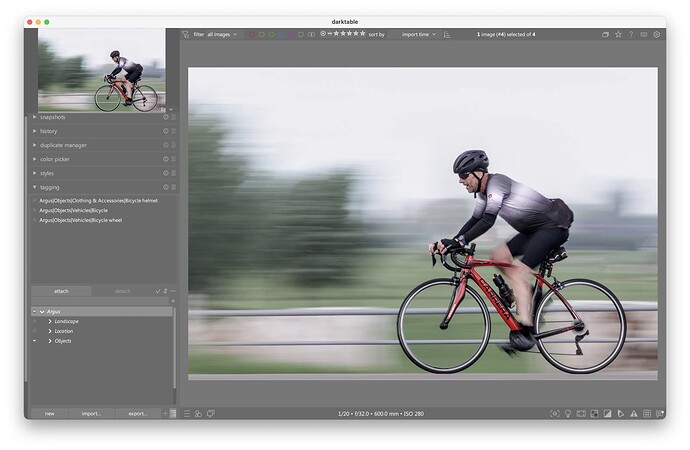Viewport: 690px width, 450px height.
Task: Toggle the tree/list view icon beside export
Action: coord(173,413)
